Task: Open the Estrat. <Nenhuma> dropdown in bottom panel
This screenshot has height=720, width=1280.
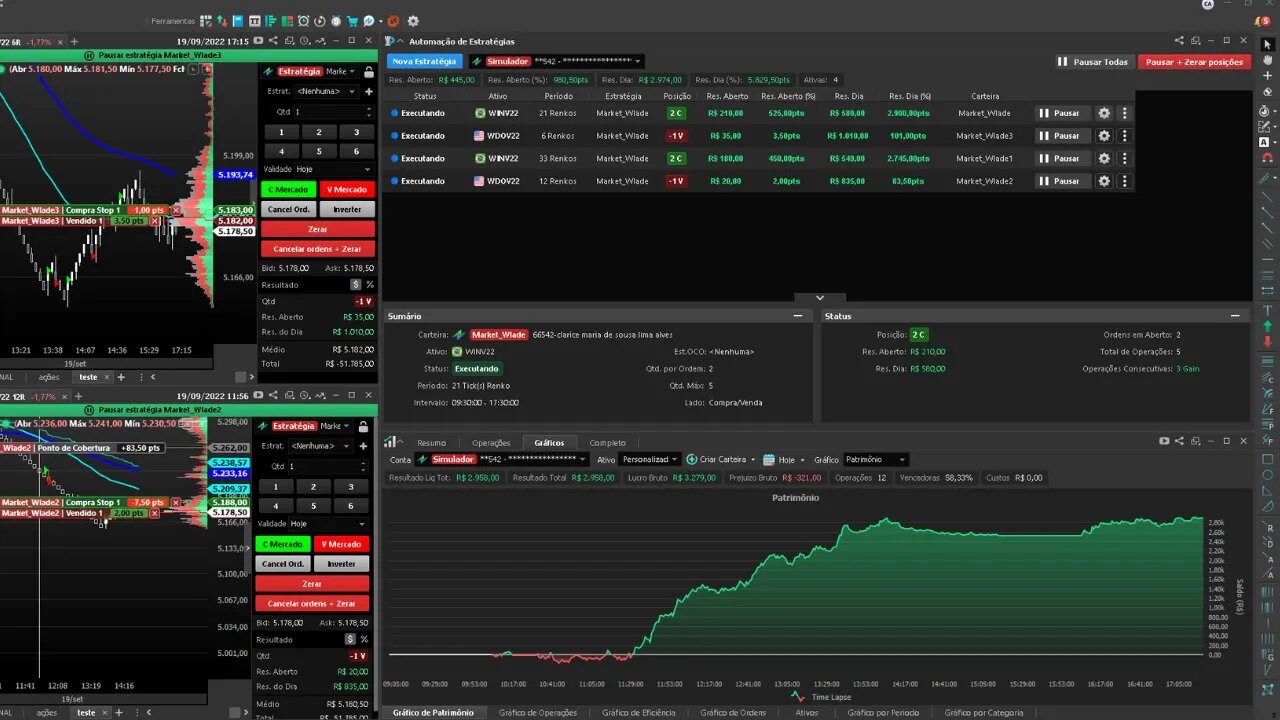Action: point(321,446)
